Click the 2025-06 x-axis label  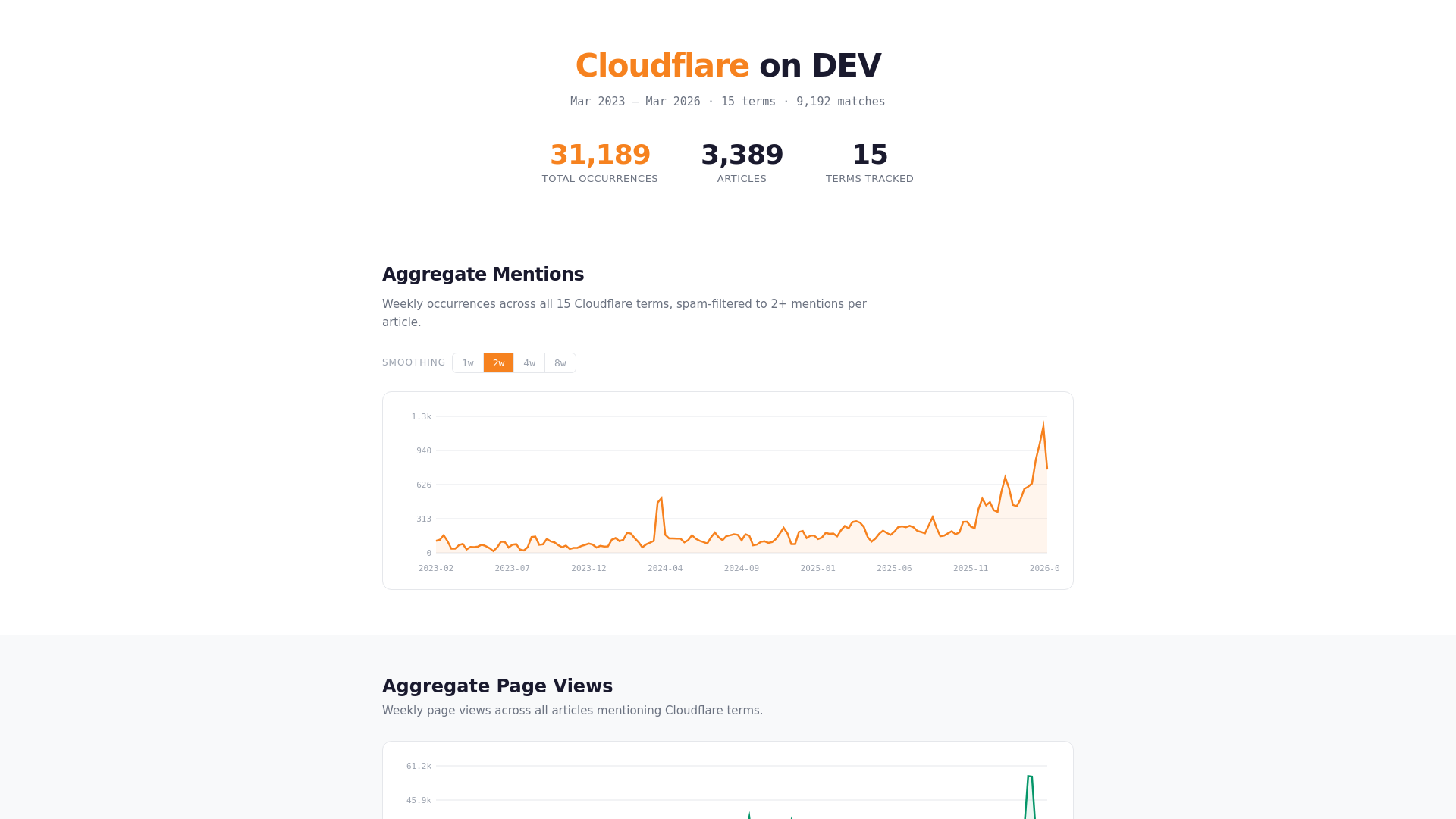894,568
